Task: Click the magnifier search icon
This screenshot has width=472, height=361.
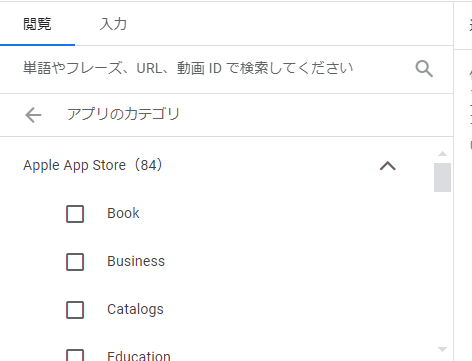Action: click(x=424, y=69)
